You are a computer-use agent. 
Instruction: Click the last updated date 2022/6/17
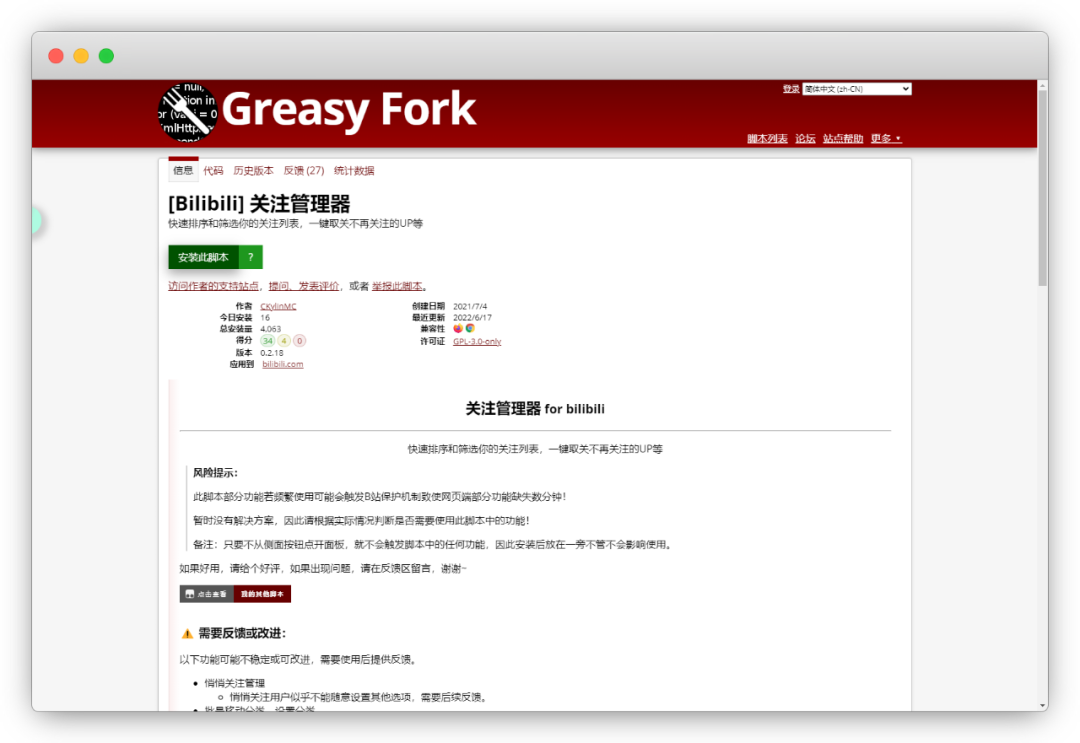[x=472, y=318]
